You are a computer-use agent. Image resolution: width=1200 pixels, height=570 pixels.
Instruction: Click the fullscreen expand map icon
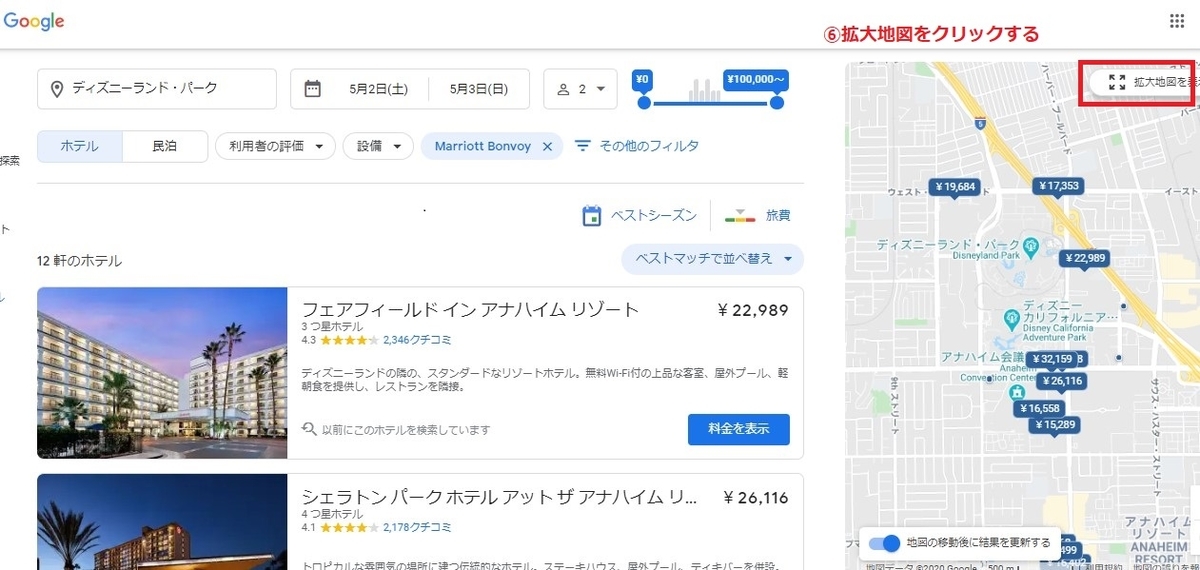point(1117,82)
